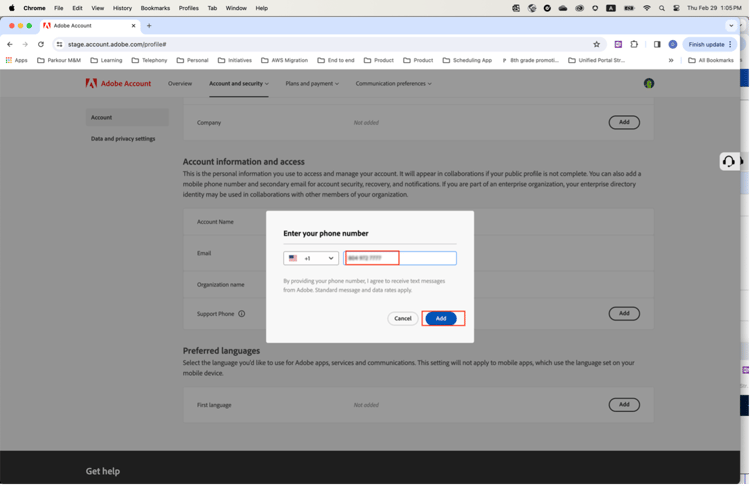Open a new browser tab
This screenshot has height=486, width=750.
(149, 26)
